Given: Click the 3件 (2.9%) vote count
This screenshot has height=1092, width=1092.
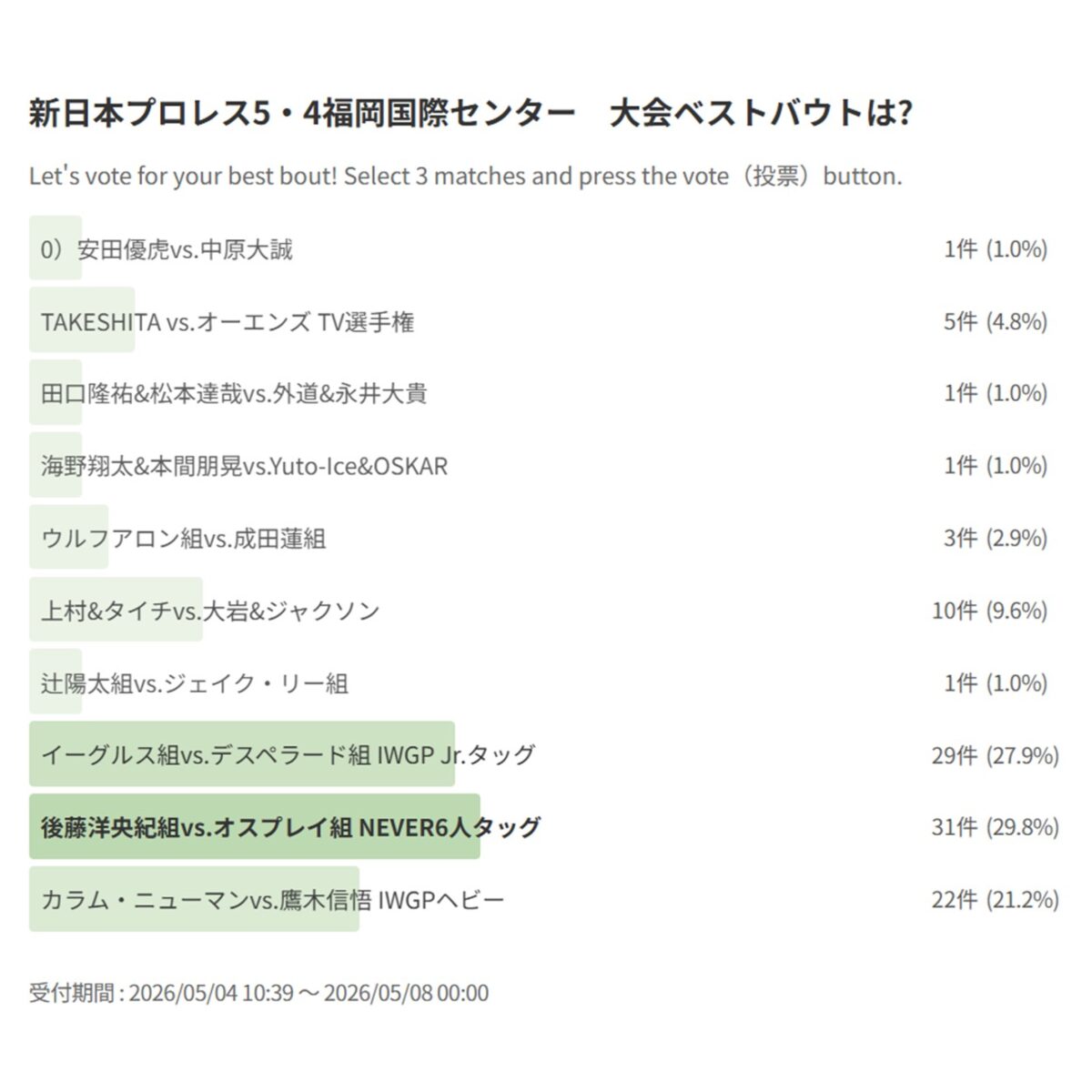Looking at the screenshot, I should (x=996, y=538).
